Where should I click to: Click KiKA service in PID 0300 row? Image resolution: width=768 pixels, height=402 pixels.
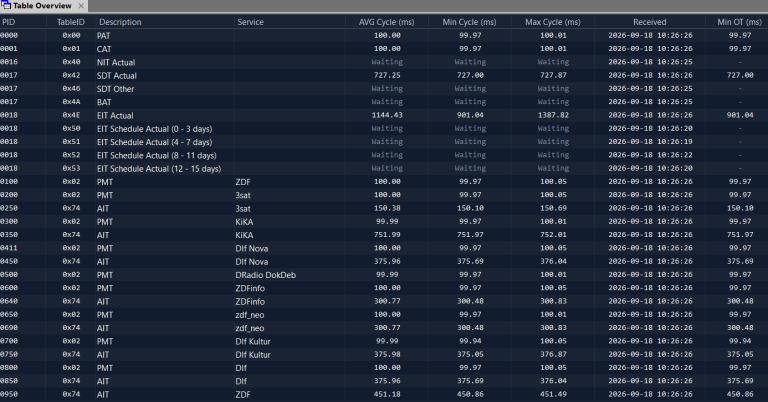pos(244,221)
